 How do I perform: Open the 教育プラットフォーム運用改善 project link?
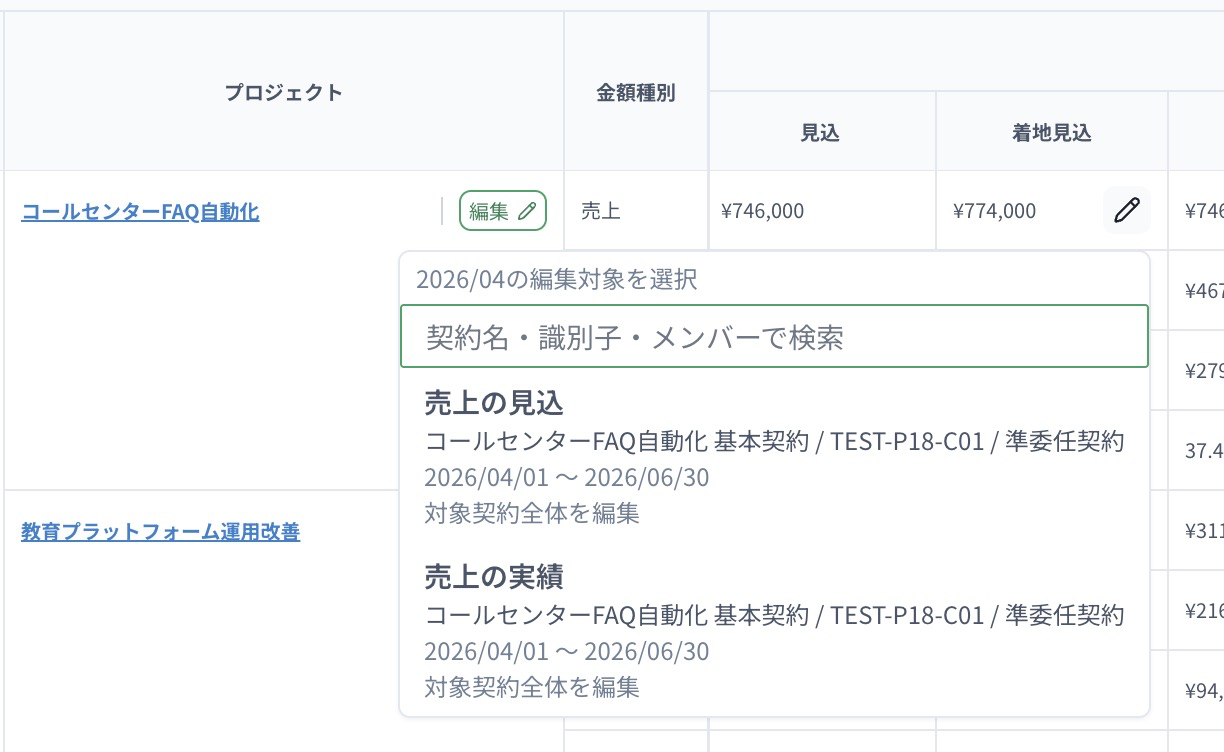pyautogui.click(x=160, y=531)
